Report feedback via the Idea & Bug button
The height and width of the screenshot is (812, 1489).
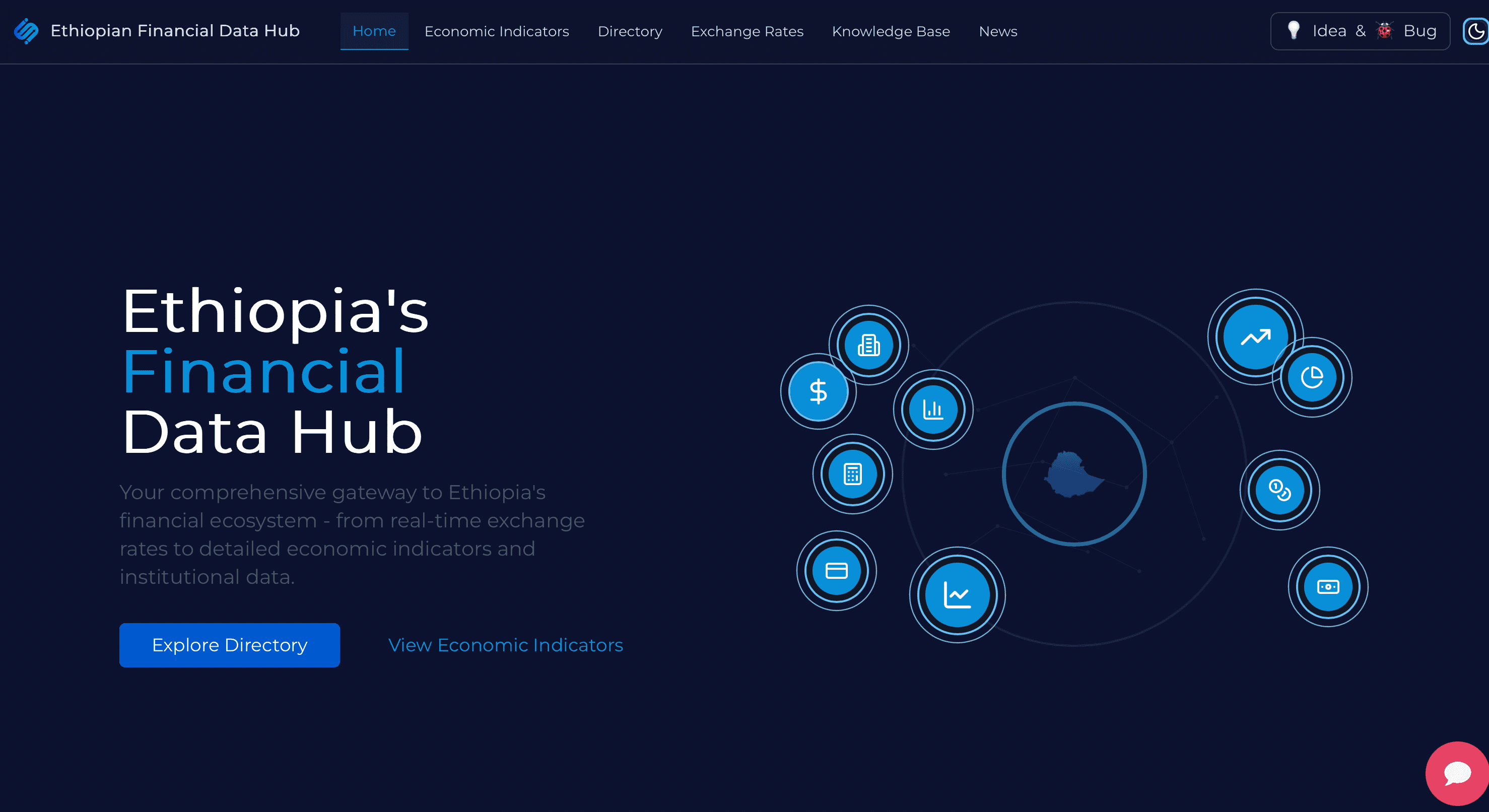pyautogui.click(x=1360, y=31)
